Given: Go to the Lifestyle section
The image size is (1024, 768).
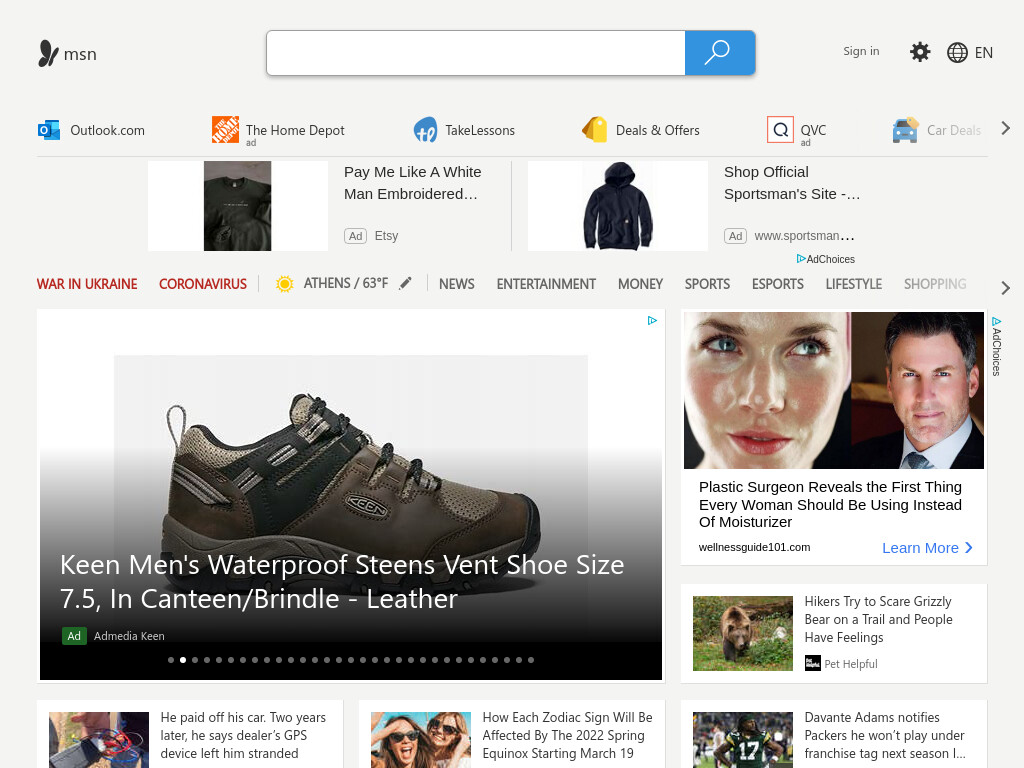Looking at the screenshot, I should (x=854, y=284).
